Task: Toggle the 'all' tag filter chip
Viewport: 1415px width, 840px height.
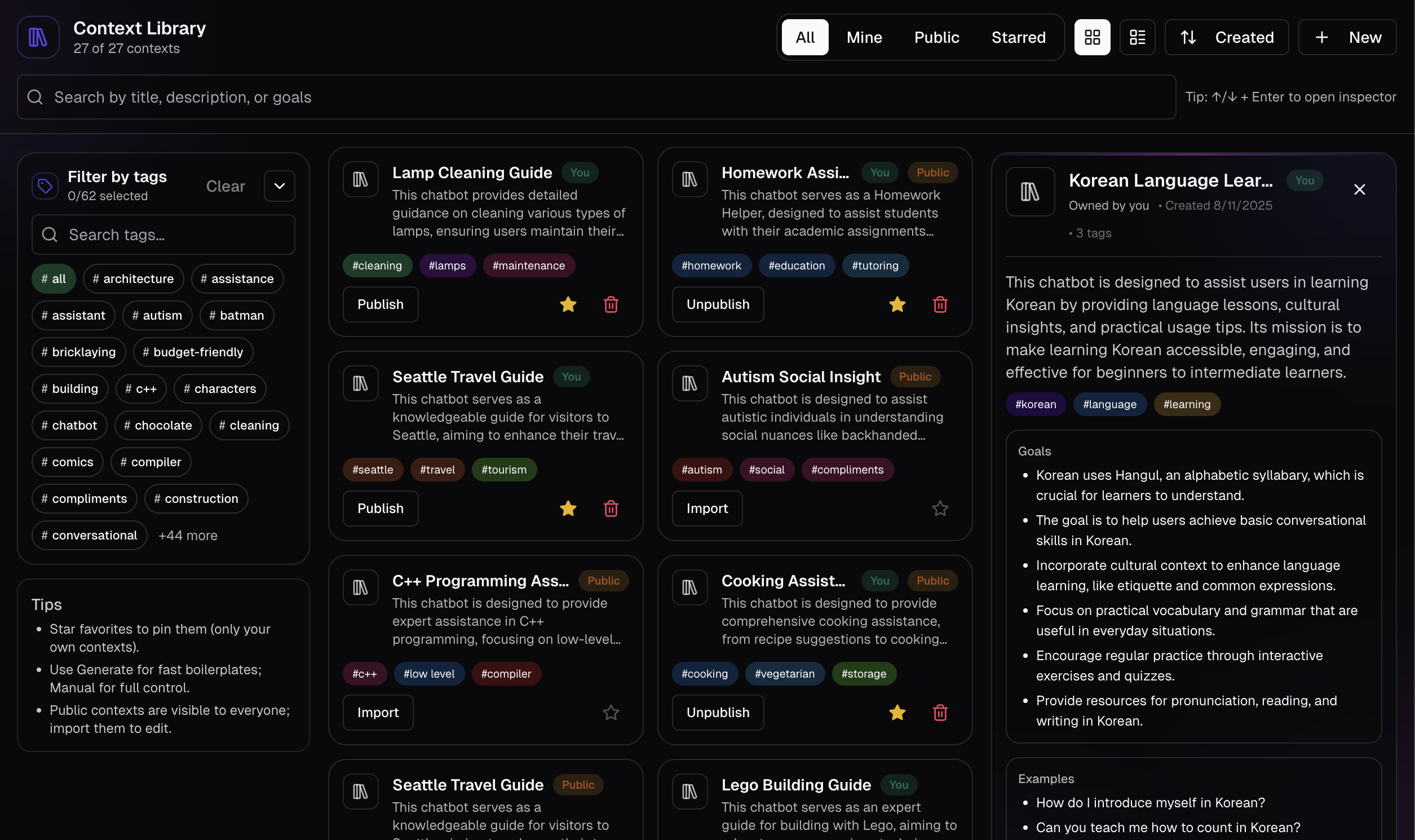Action: coord(54,278)
